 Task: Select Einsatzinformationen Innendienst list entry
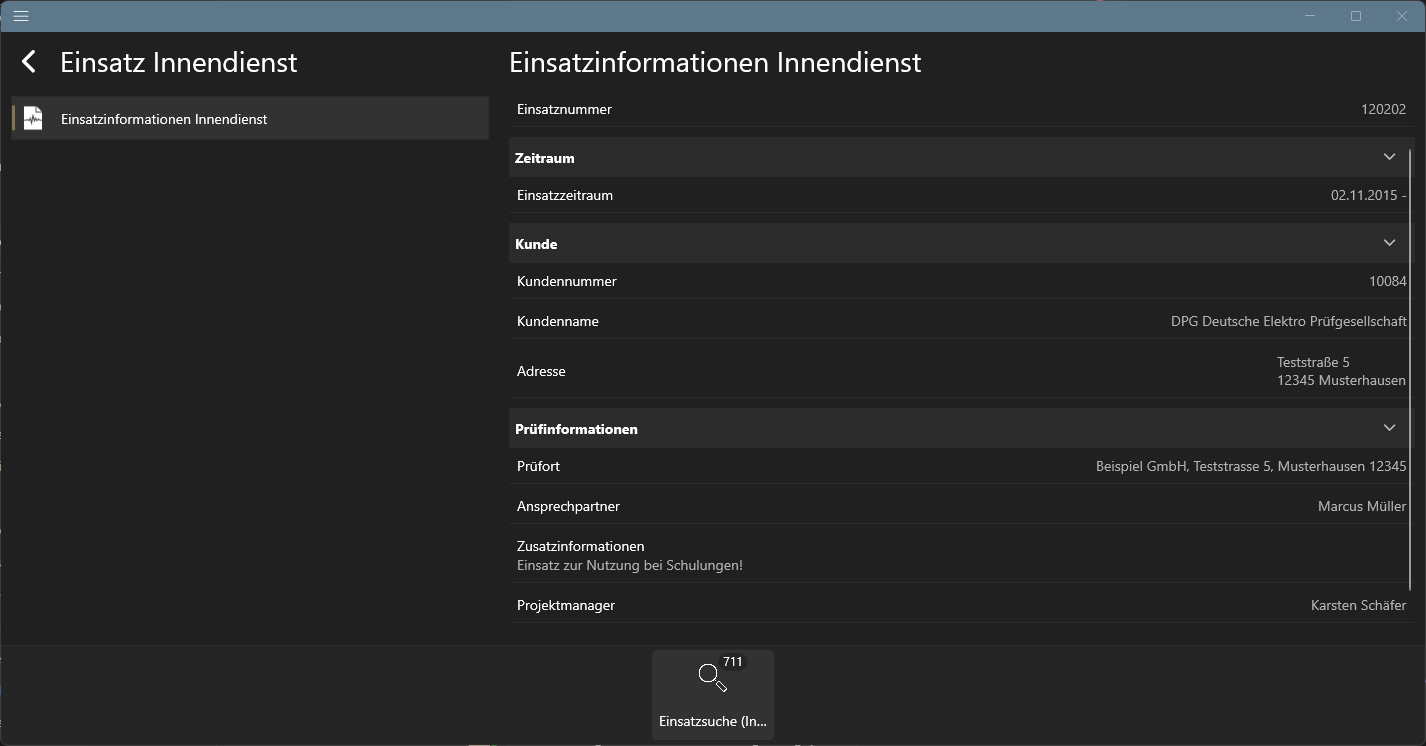(250, 118)
